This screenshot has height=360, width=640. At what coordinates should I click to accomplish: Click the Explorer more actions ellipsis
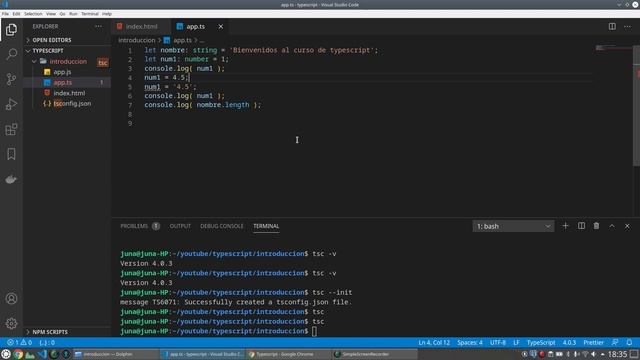tap(98, 26)
